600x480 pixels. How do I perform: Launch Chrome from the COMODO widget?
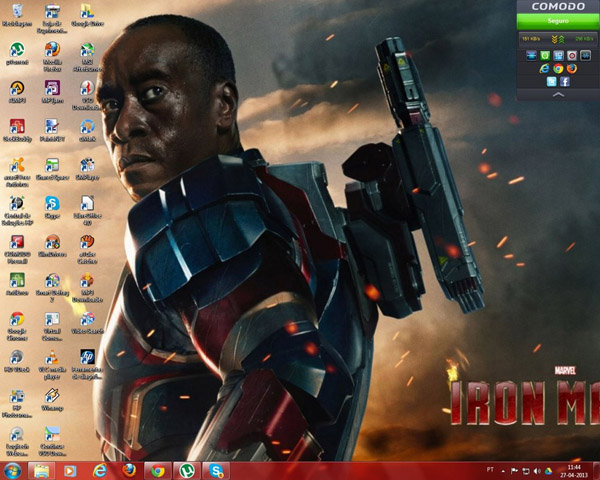tap(558, 68)
